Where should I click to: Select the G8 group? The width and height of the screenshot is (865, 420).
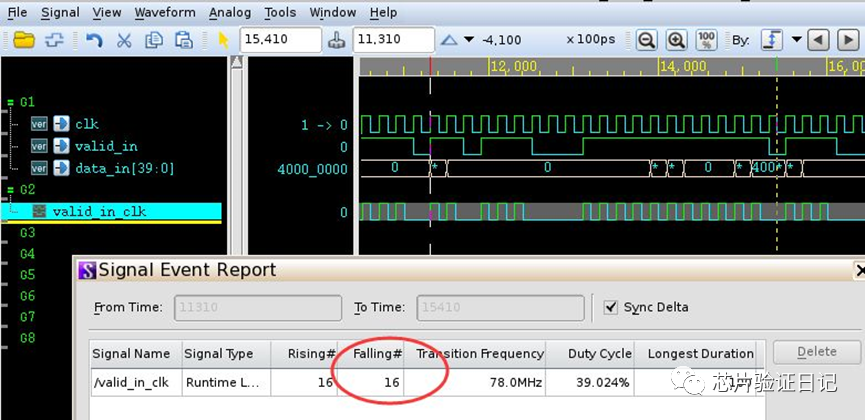[x=28, y=338]
